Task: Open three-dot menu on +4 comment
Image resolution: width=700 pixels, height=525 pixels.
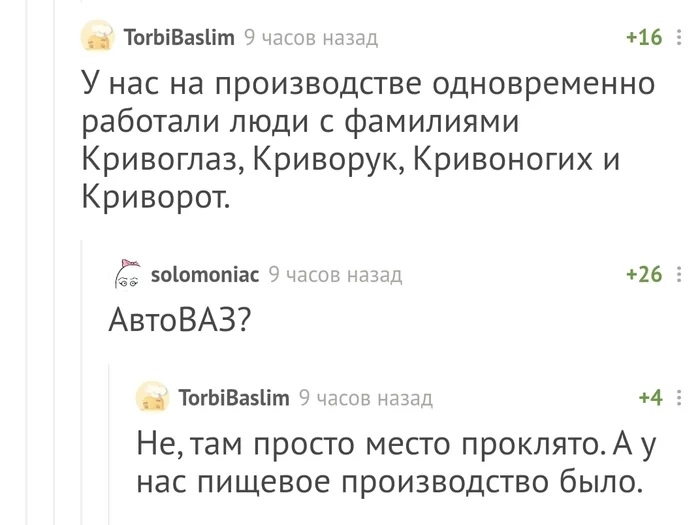Action: pyautogui.click(x=679, y=397)
